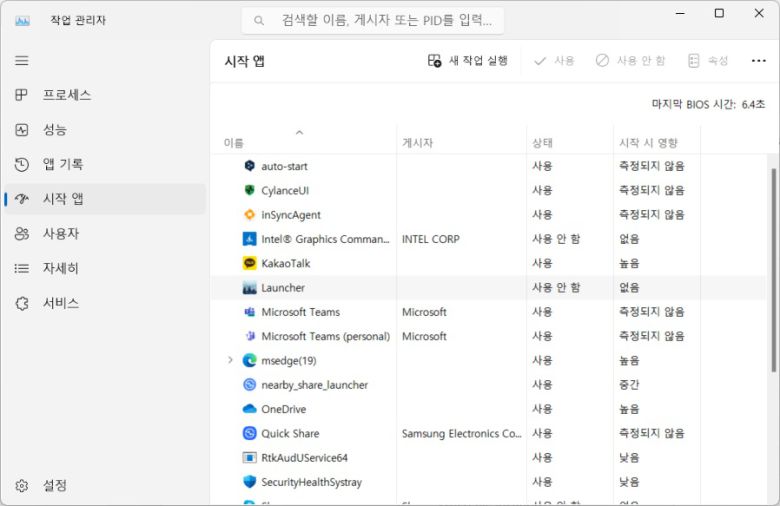Select the OneDrive entry name
Screen dimensions: 780x506
click(284, 409)
